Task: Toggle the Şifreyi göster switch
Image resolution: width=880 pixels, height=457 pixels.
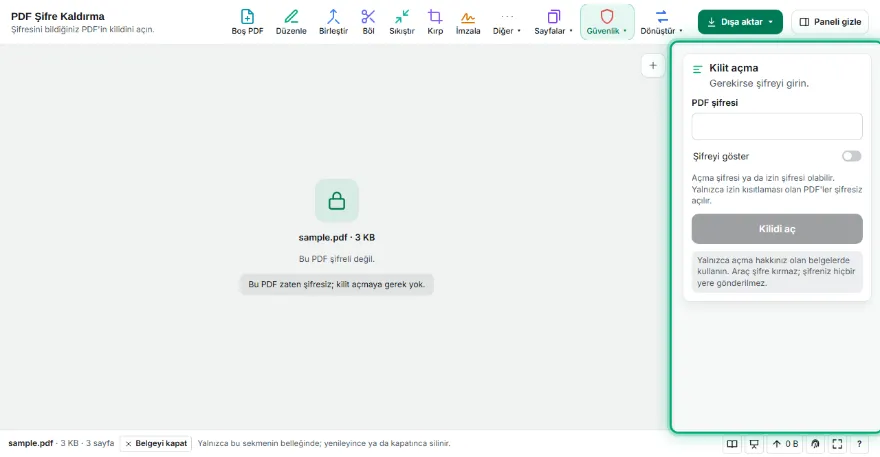Action: (851, 156)
